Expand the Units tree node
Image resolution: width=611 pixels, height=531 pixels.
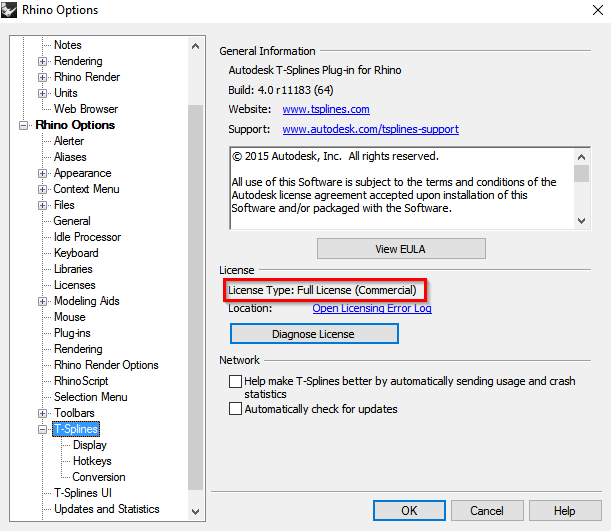pos(42,93)
